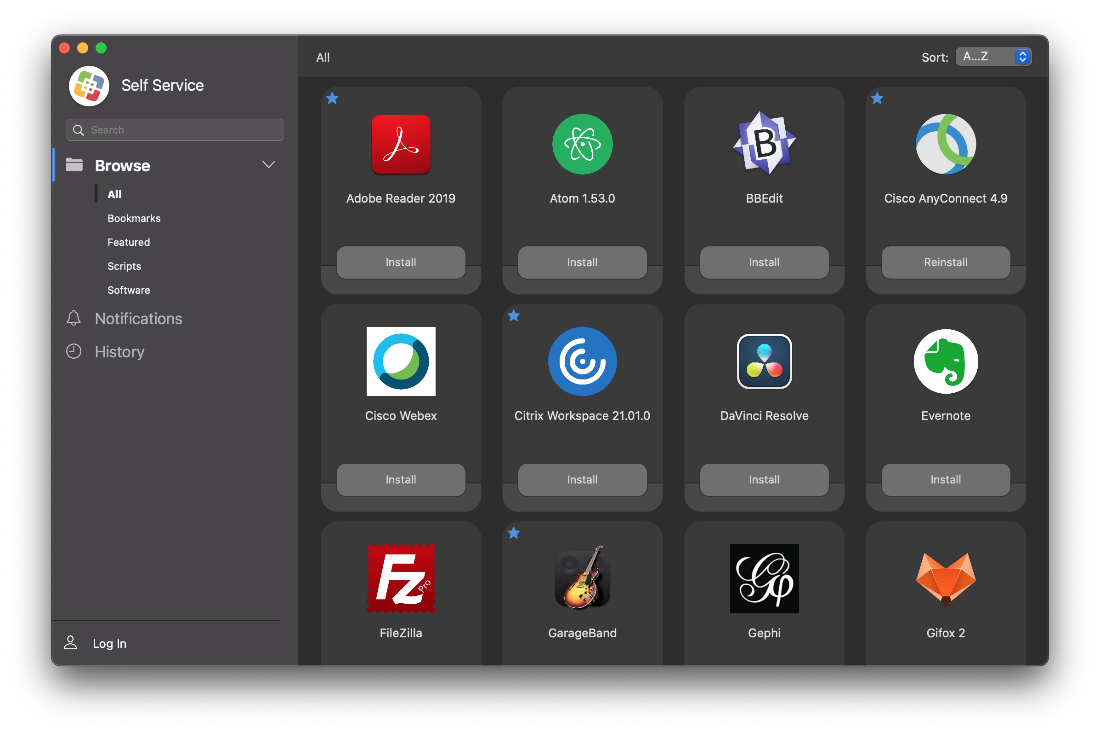Show the Featured category
The image size is (1100, 734).
[x=128, y=242]
